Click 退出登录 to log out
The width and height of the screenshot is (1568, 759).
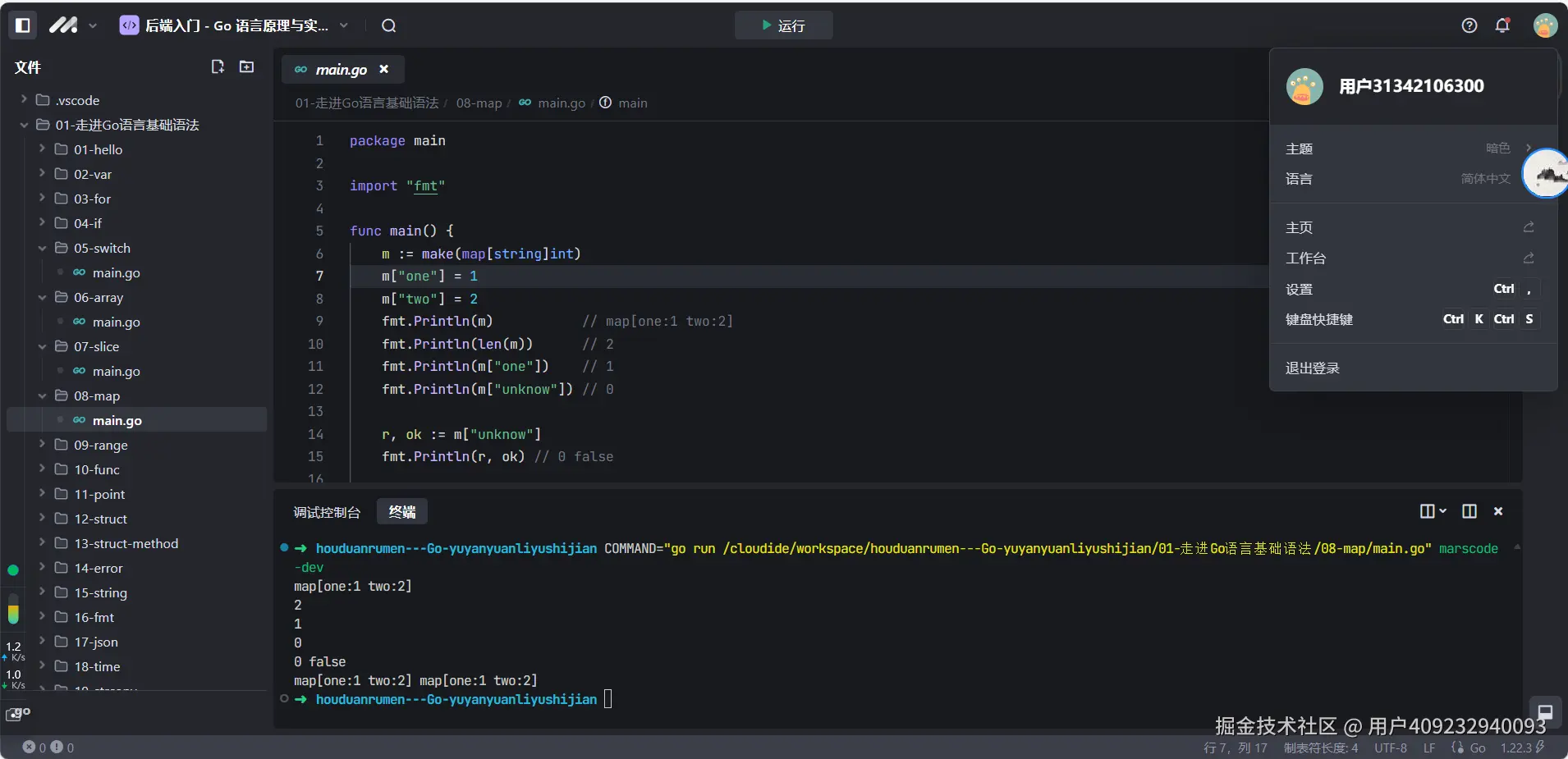tap(1312, 368)
